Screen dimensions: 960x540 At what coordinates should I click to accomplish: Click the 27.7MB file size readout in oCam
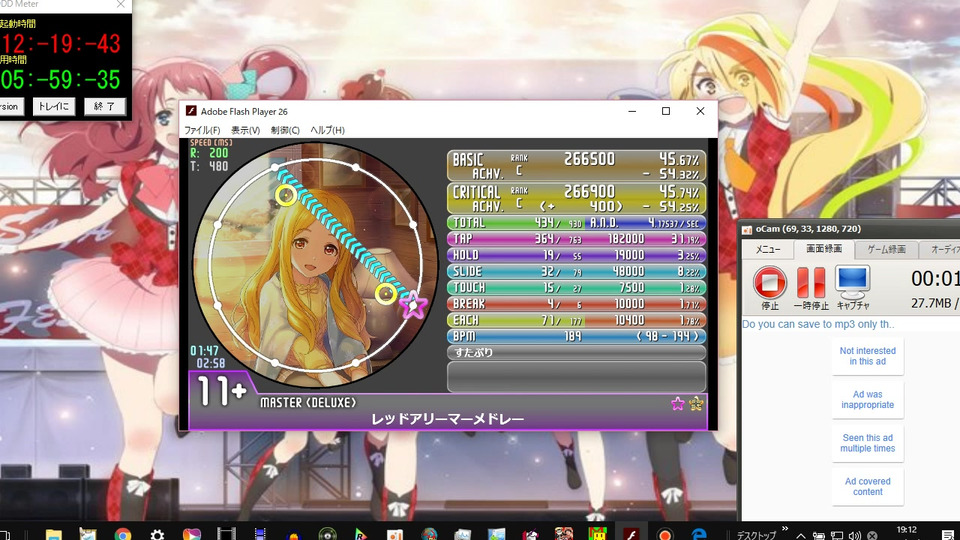(931, 304)
